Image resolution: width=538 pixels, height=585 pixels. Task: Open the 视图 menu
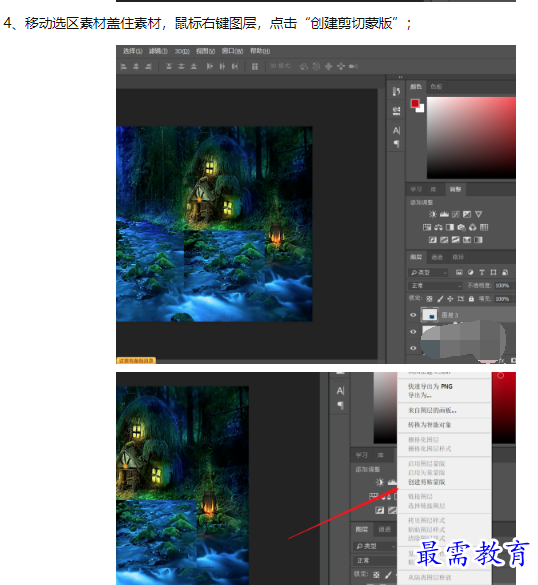tap(206, 51)
